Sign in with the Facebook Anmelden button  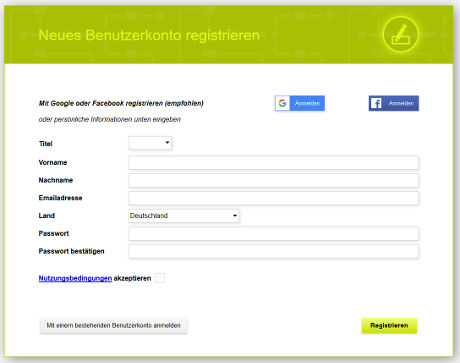point(394,103)
